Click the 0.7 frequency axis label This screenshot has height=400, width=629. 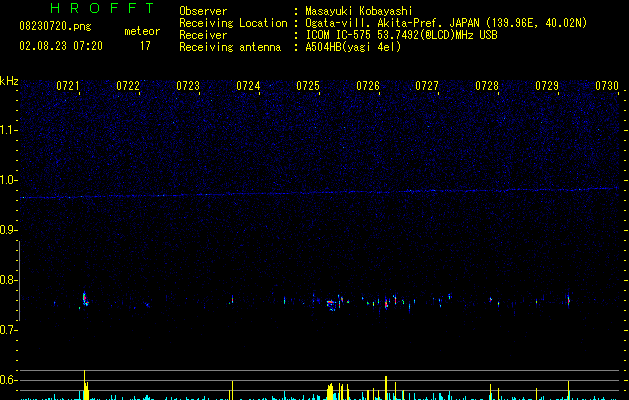(x=7, y=330)
